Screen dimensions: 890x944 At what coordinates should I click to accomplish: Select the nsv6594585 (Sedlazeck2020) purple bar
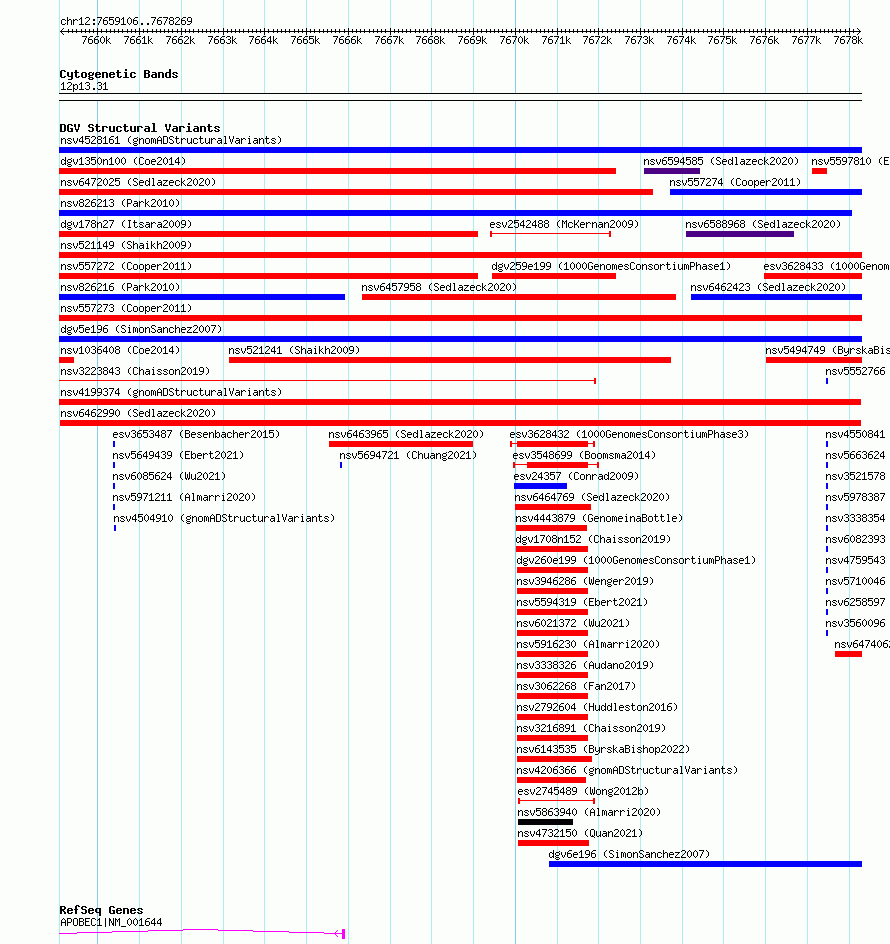pos(671,172)
